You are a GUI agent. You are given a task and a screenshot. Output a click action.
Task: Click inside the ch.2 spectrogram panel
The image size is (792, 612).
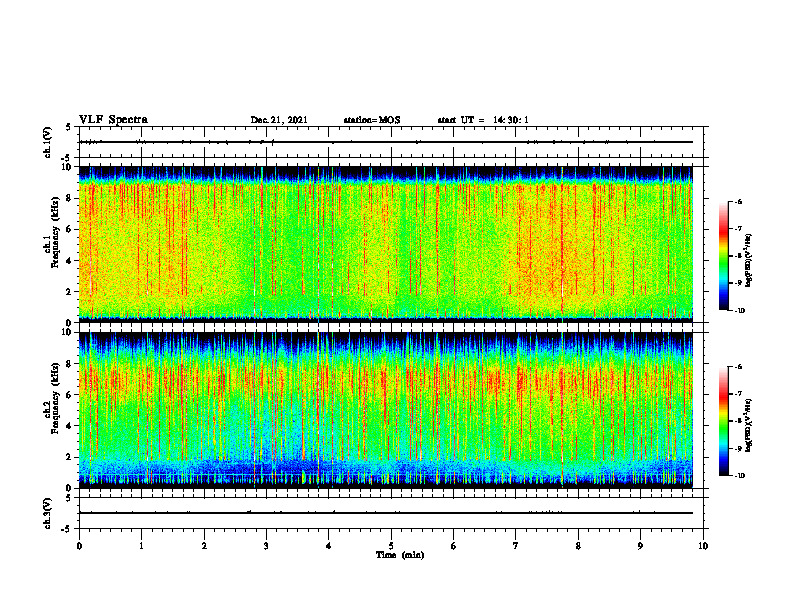pyautogui.click(x=385, y=410)
